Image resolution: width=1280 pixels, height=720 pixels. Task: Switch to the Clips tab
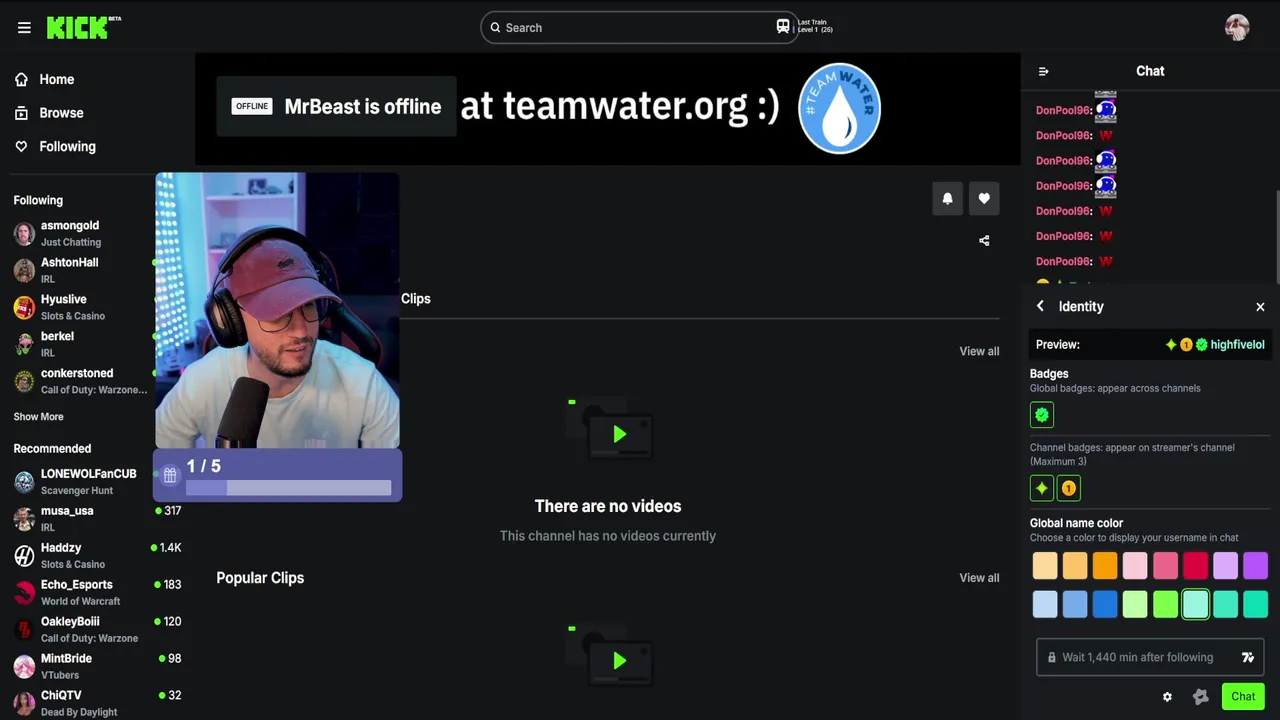416,299
